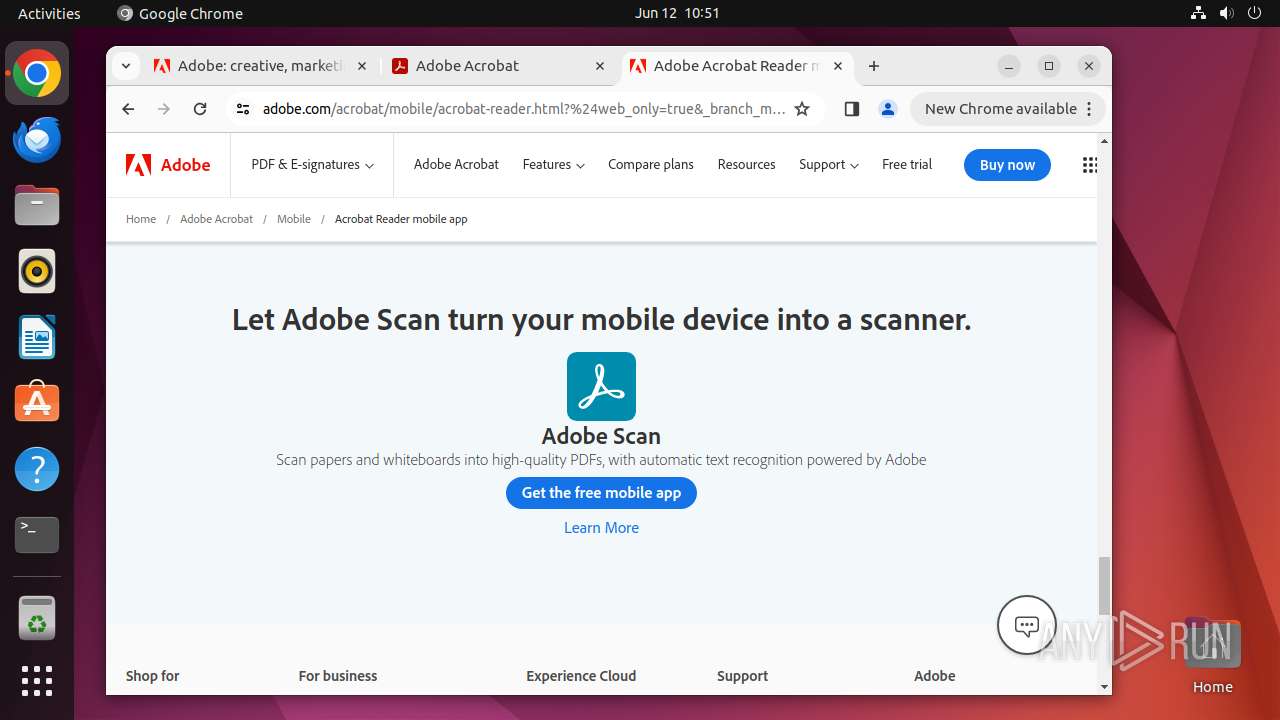Open the network status tray icon
This screenshot has height=720, width=1280.
(1198, 13)
